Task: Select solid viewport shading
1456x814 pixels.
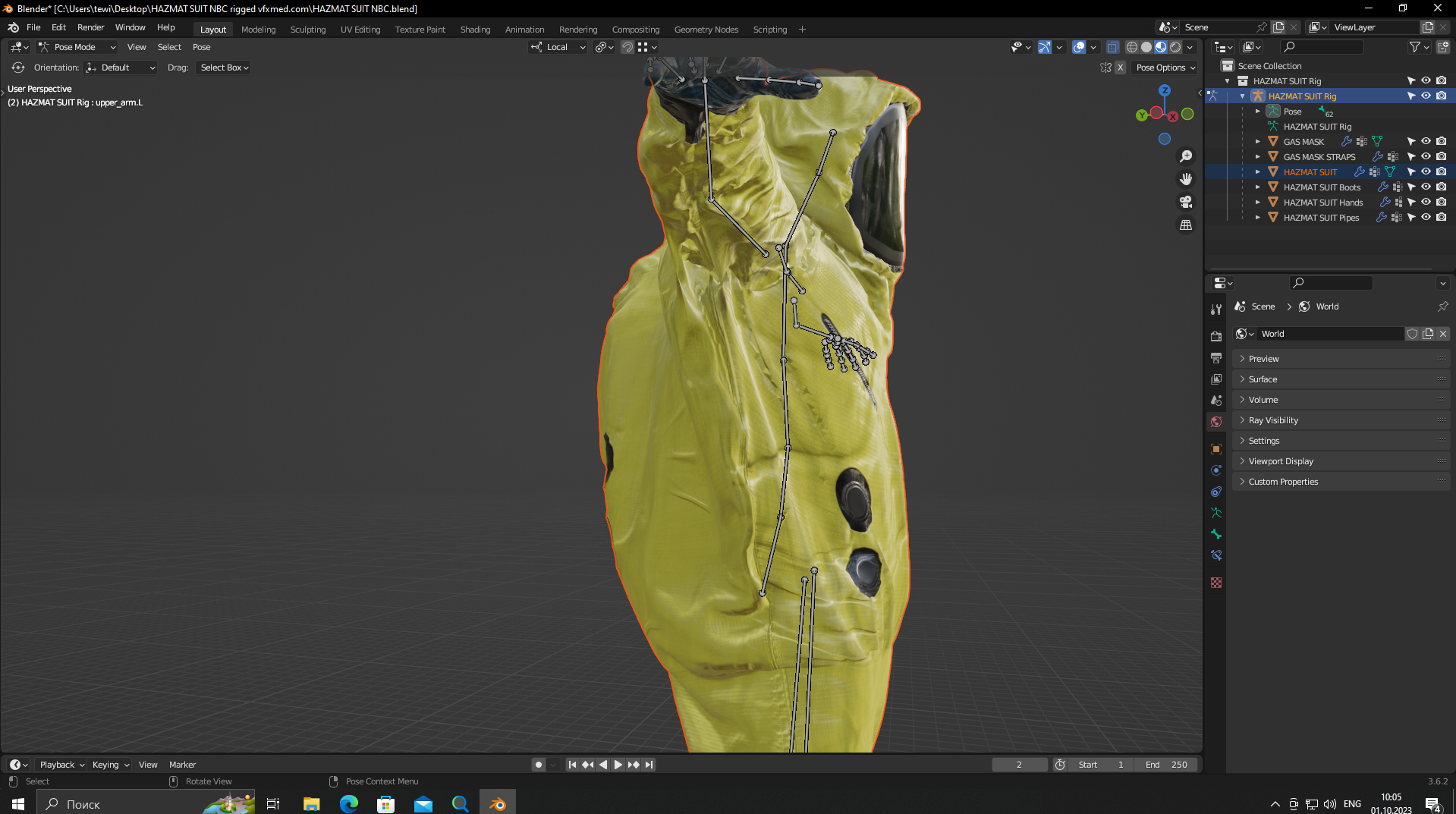Action: point(1146,47)
